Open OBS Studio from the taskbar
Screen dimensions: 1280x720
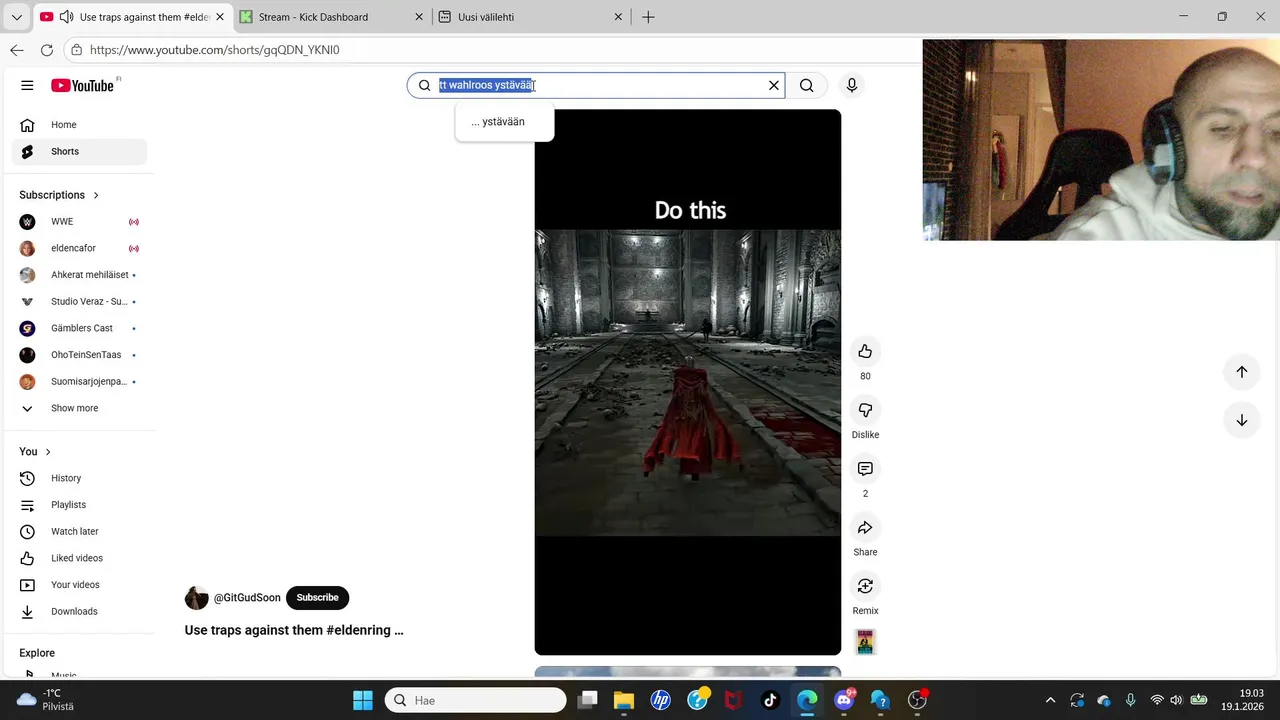click(x=917, y=700)
